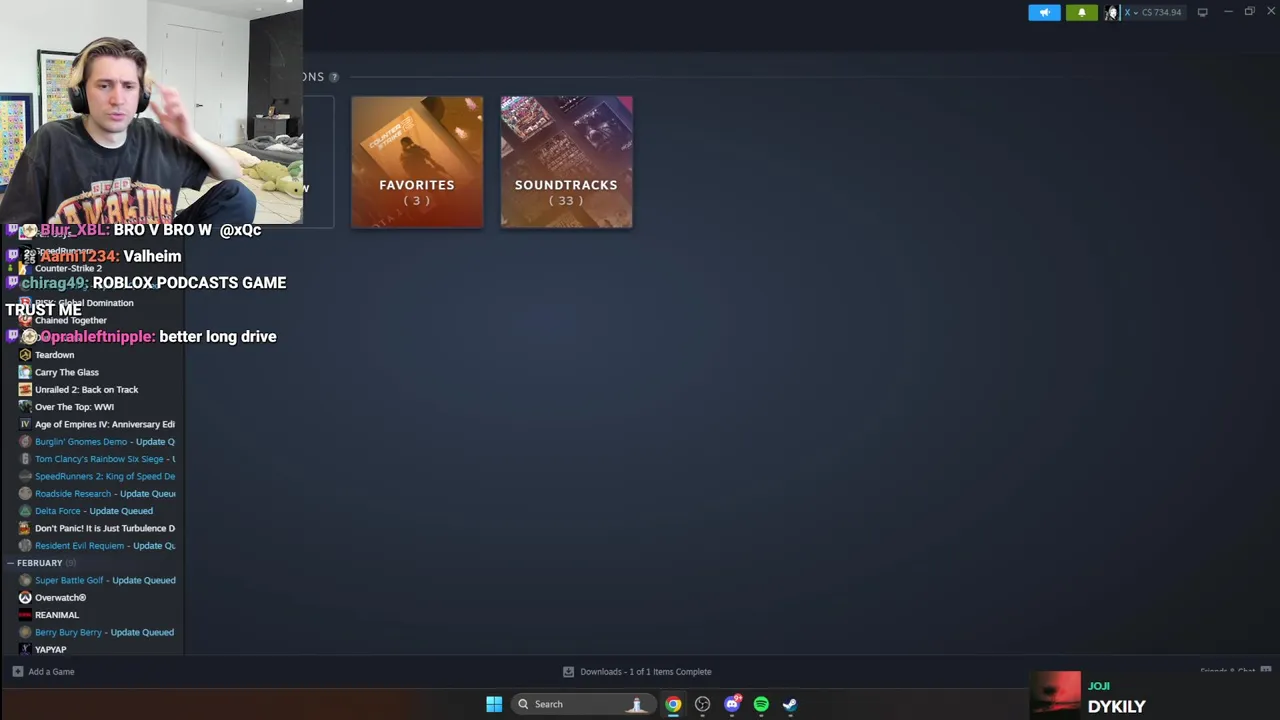1280x720 pixels.
Task: Open the Favorites collection tile
Action: tap(417, 162)
